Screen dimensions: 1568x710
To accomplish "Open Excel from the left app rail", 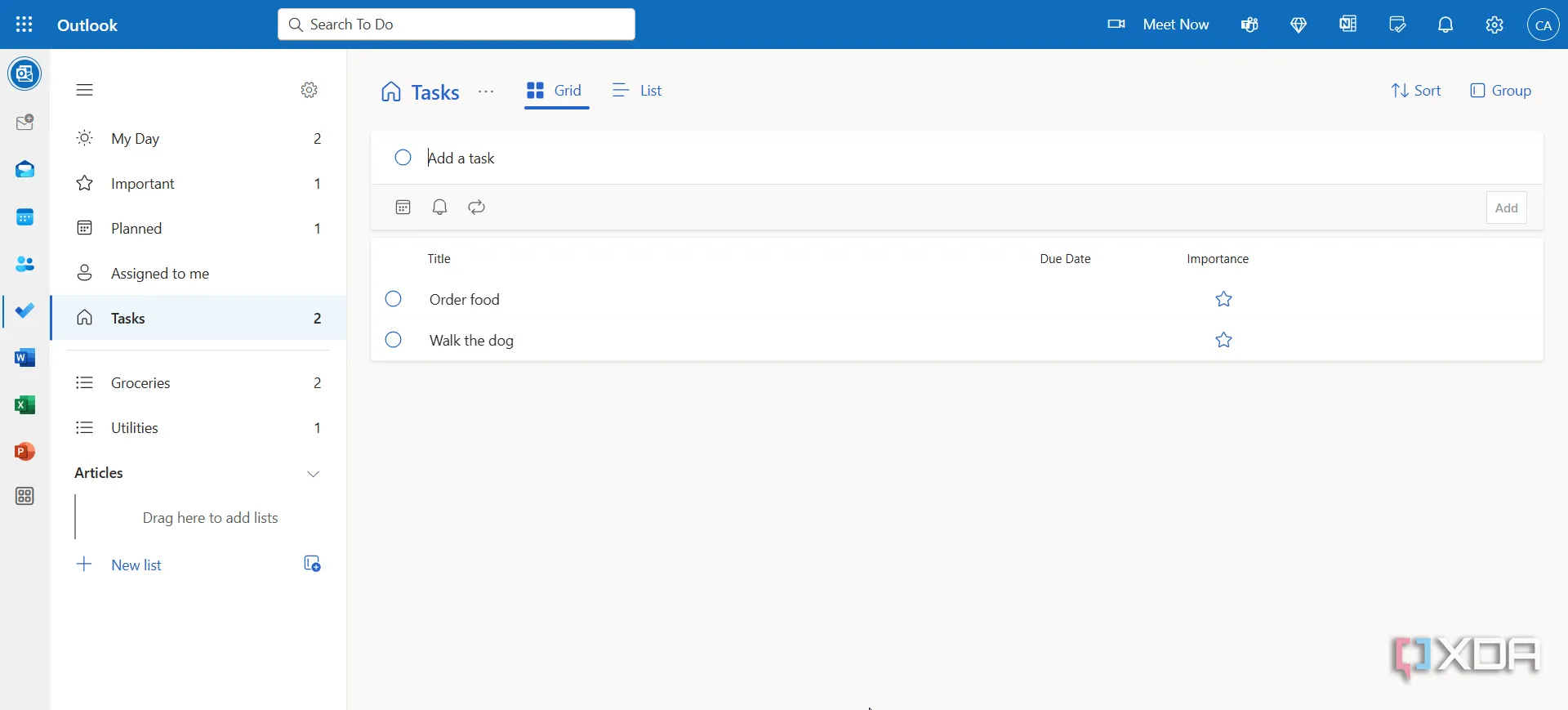I will 25,405.
